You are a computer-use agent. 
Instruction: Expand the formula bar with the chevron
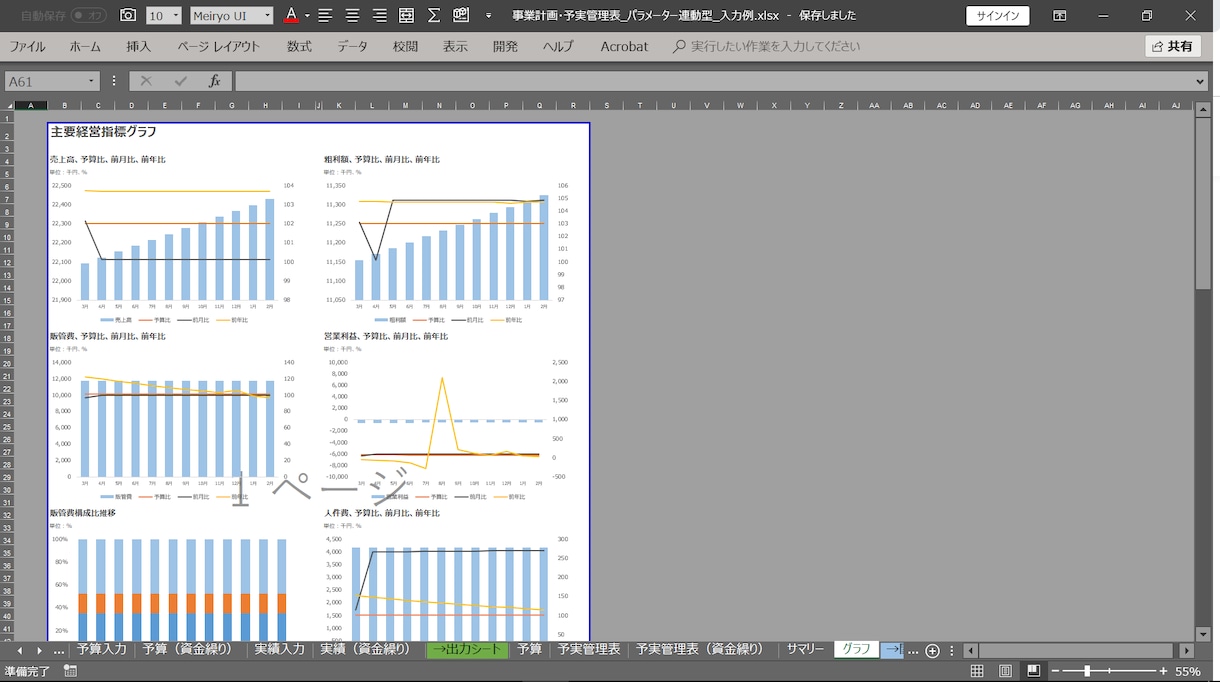(x=1200, y=81)
